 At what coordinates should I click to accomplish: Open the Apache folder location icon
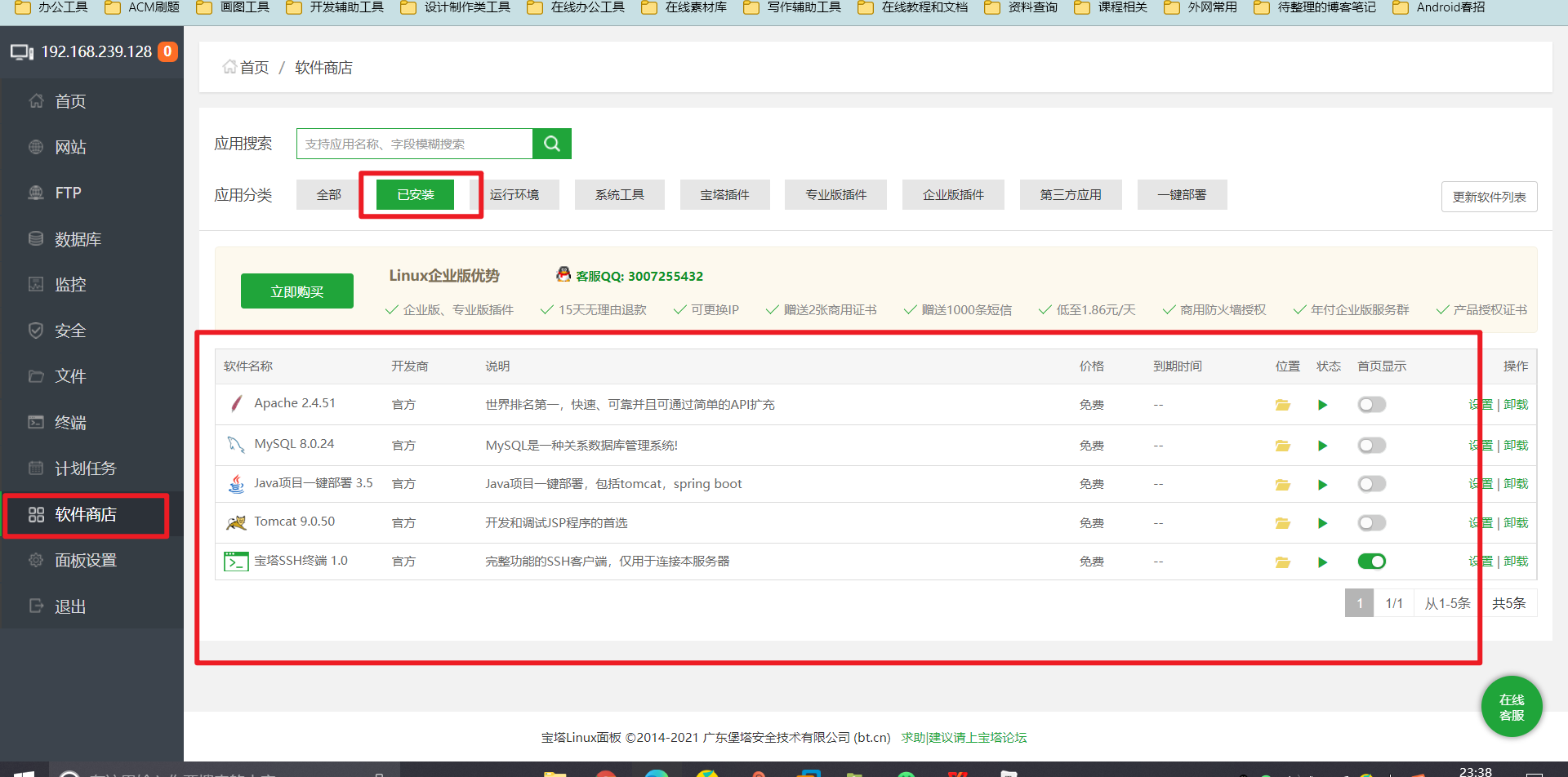(x=1282, y=405)
